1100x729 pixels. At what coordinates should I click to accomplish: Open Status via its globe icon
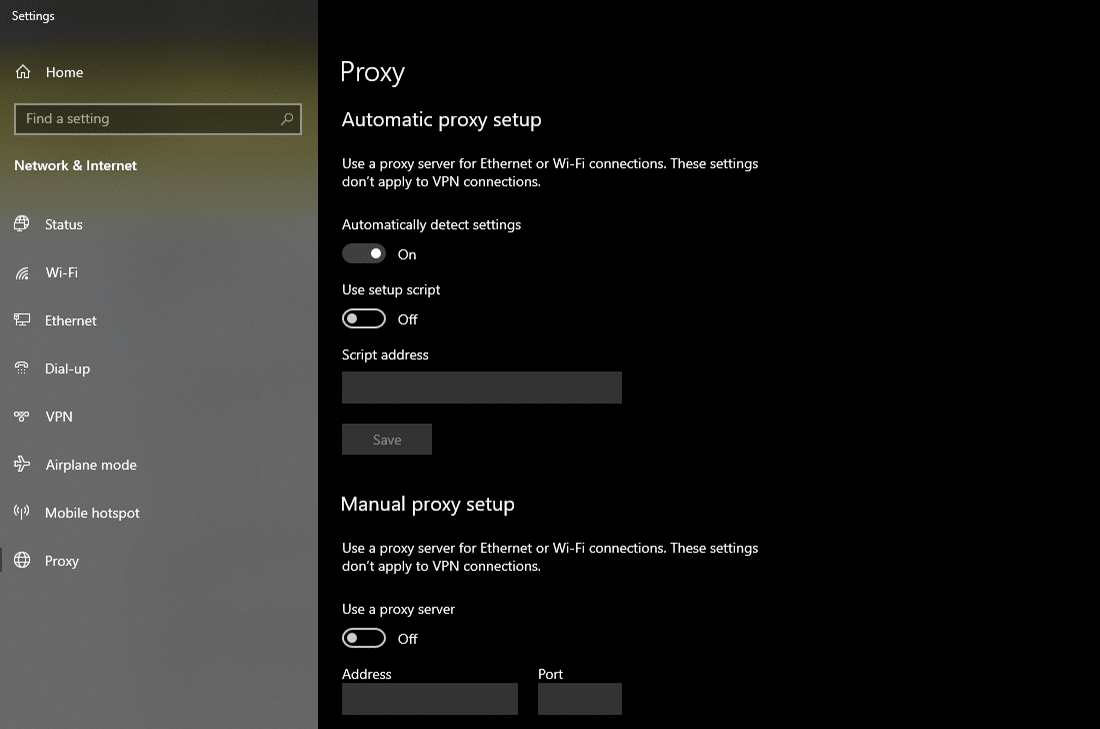[22, 224]
